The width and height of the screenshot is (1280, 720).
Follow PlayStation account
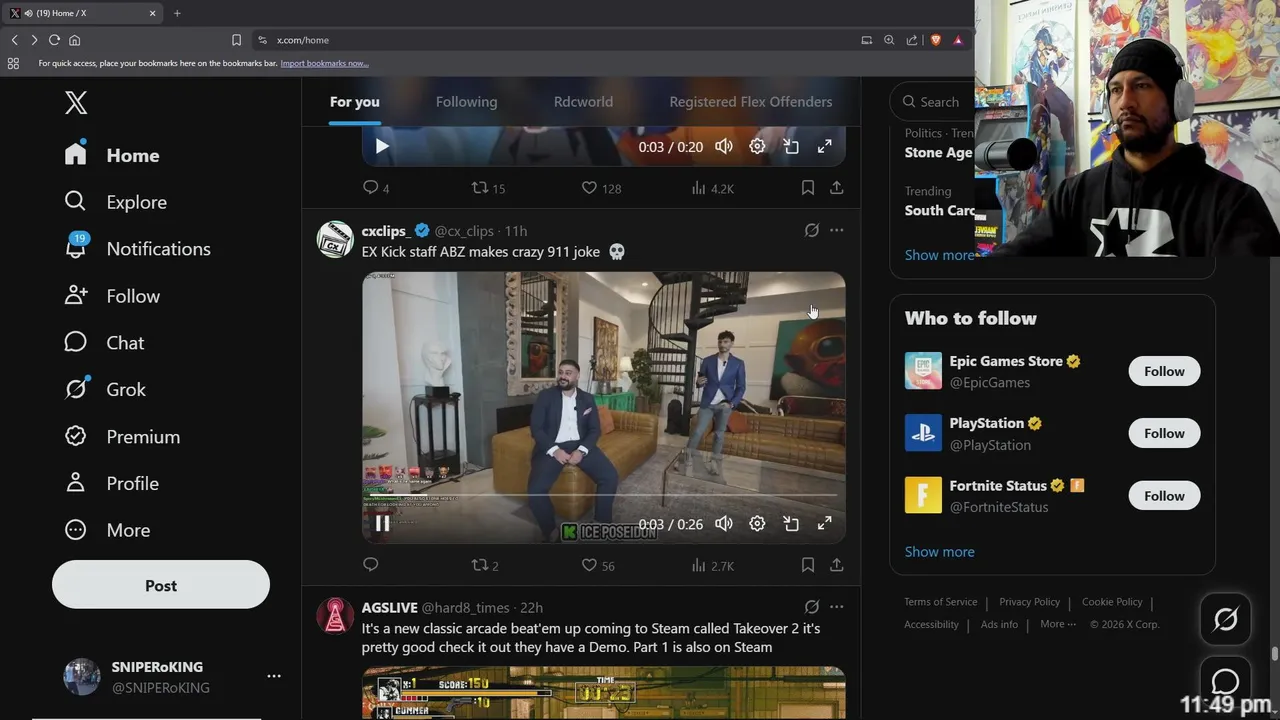1164,433
